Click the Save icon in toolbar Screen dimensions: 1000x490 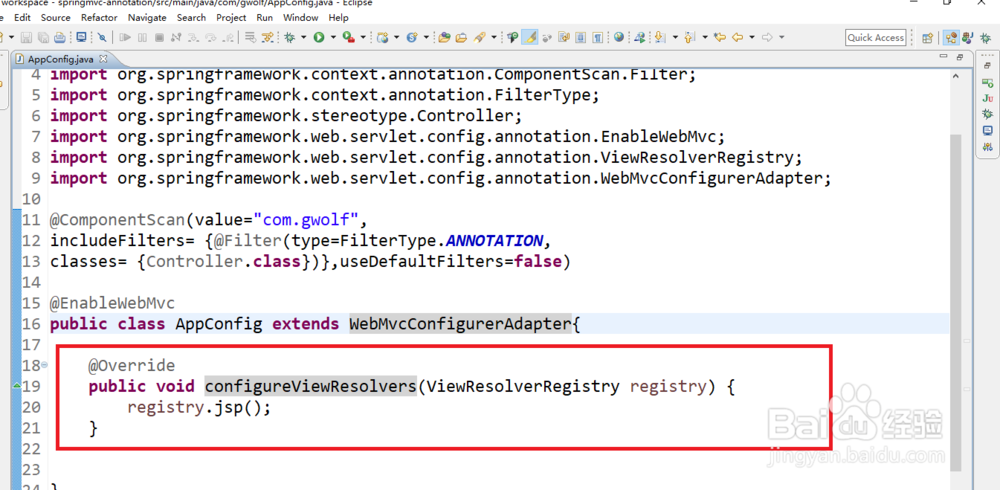26,38
